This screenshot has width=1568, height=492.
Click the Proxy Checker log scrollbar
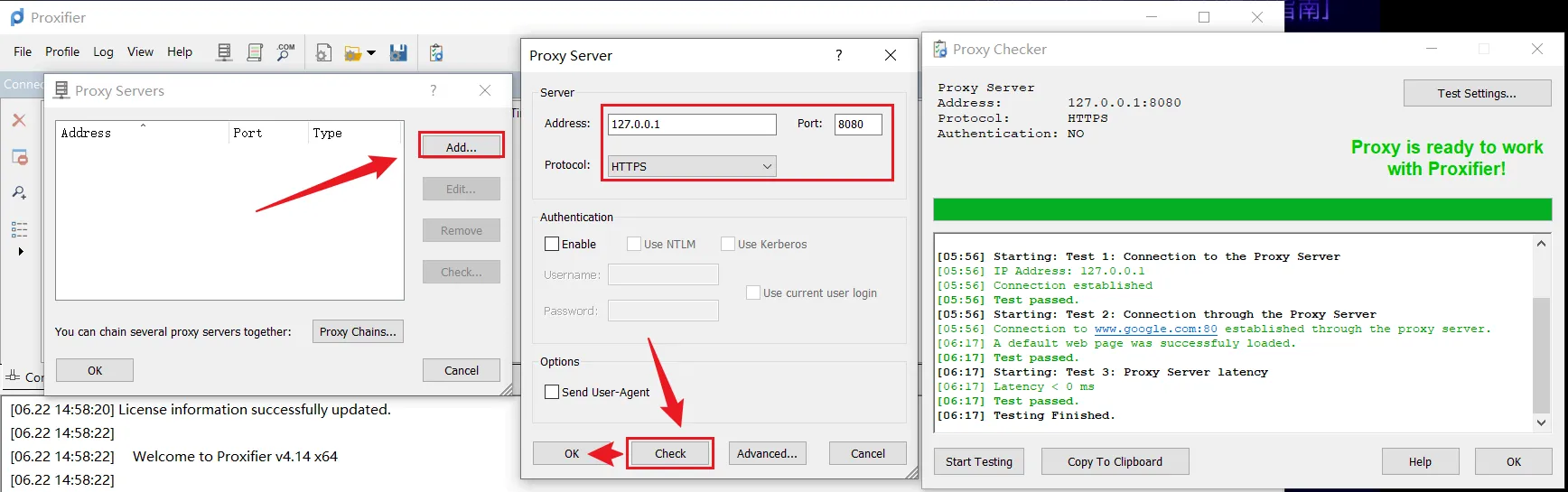pyautogui.click(x=1541, y=332)
